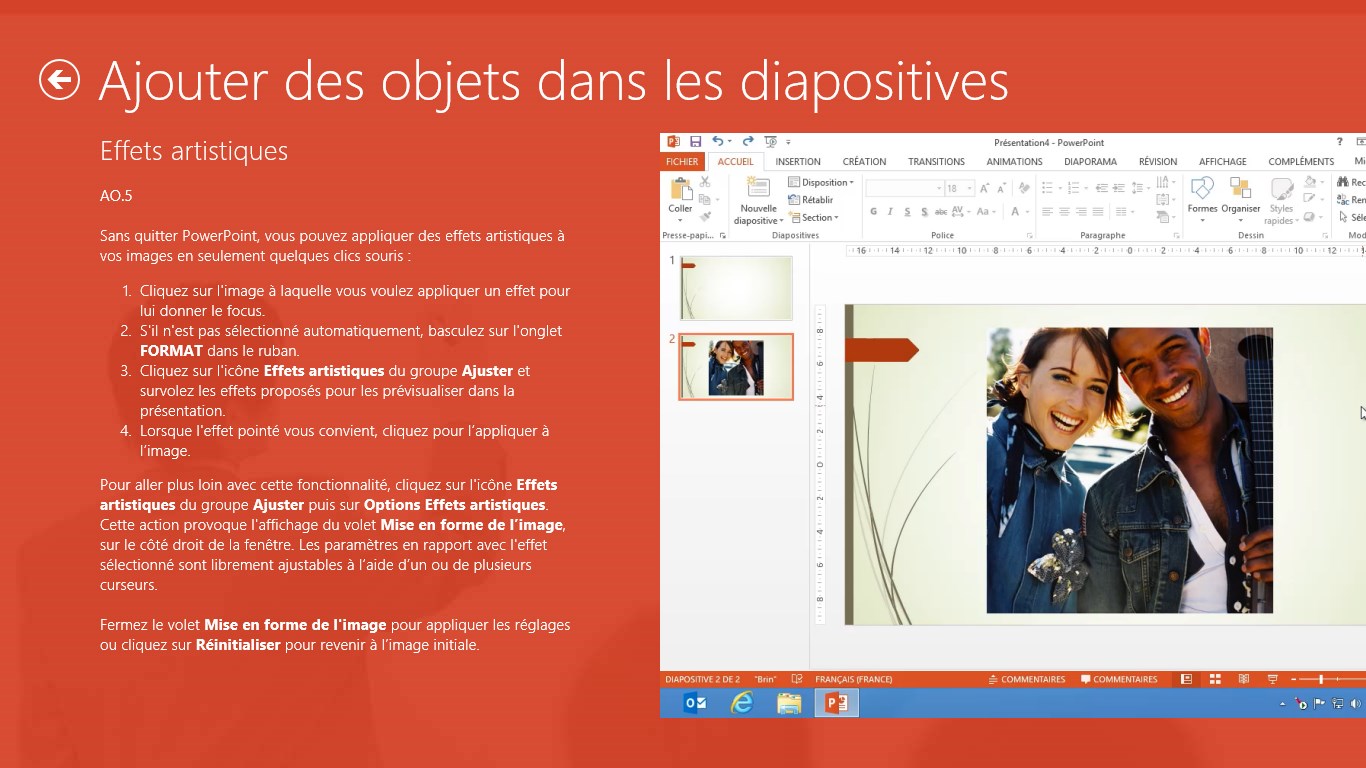This screenshot has height=768, width=1366.
Task: Click the Rétablir reset button
Action: pos(815,200)
